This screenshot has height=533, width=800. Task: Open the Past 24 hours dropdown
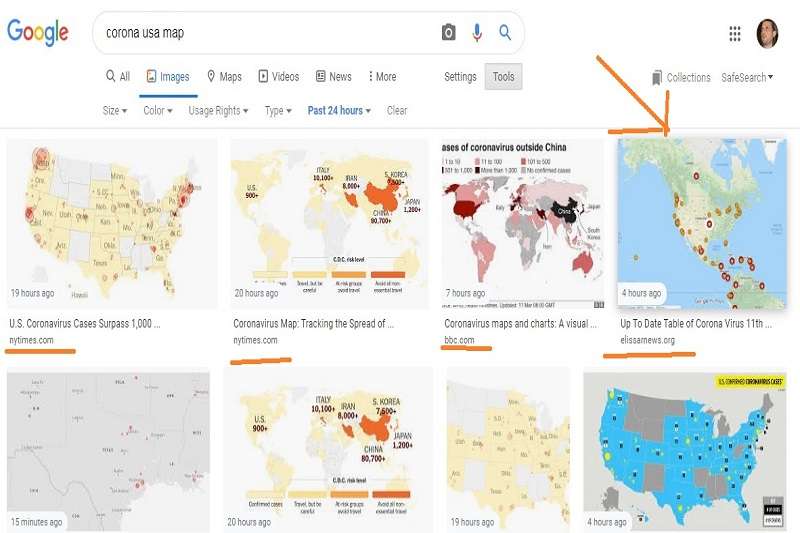point(339,110)
